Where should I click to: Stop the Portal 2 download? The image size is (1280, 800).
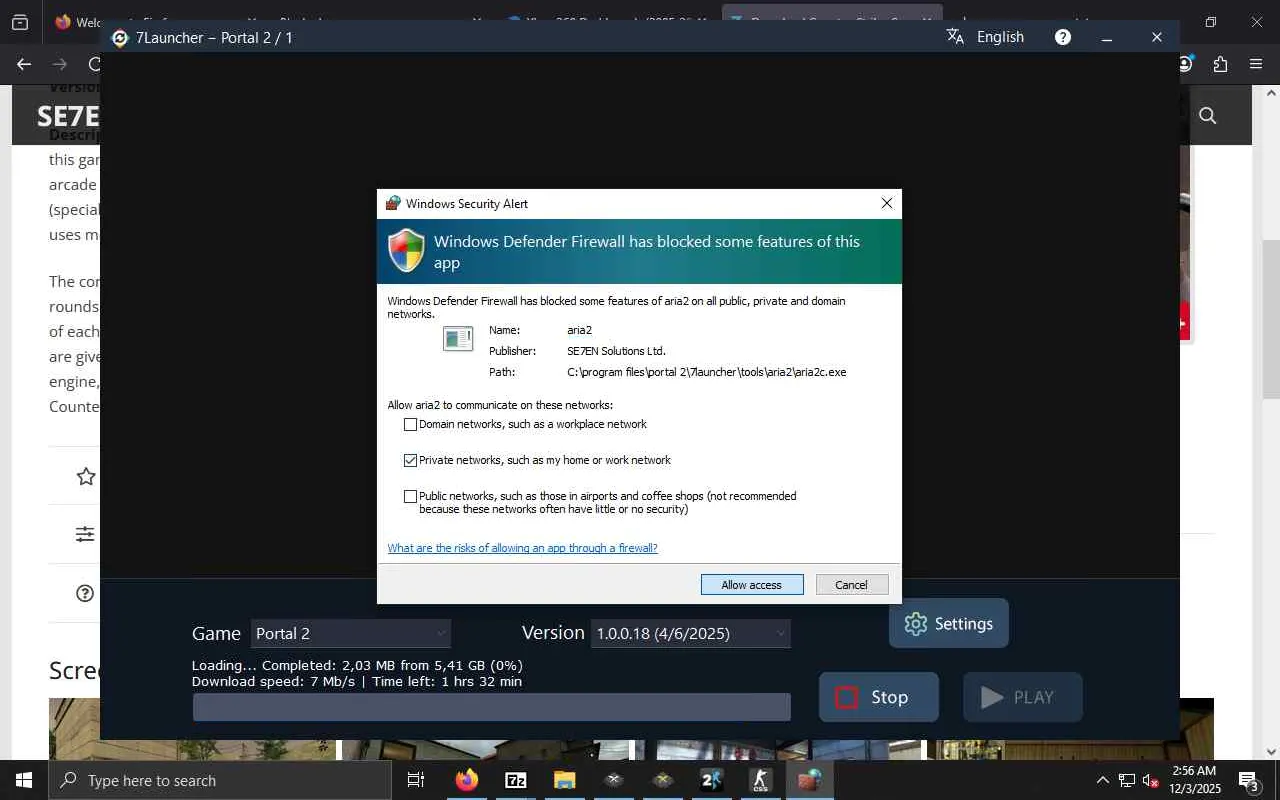click(879, 697)
